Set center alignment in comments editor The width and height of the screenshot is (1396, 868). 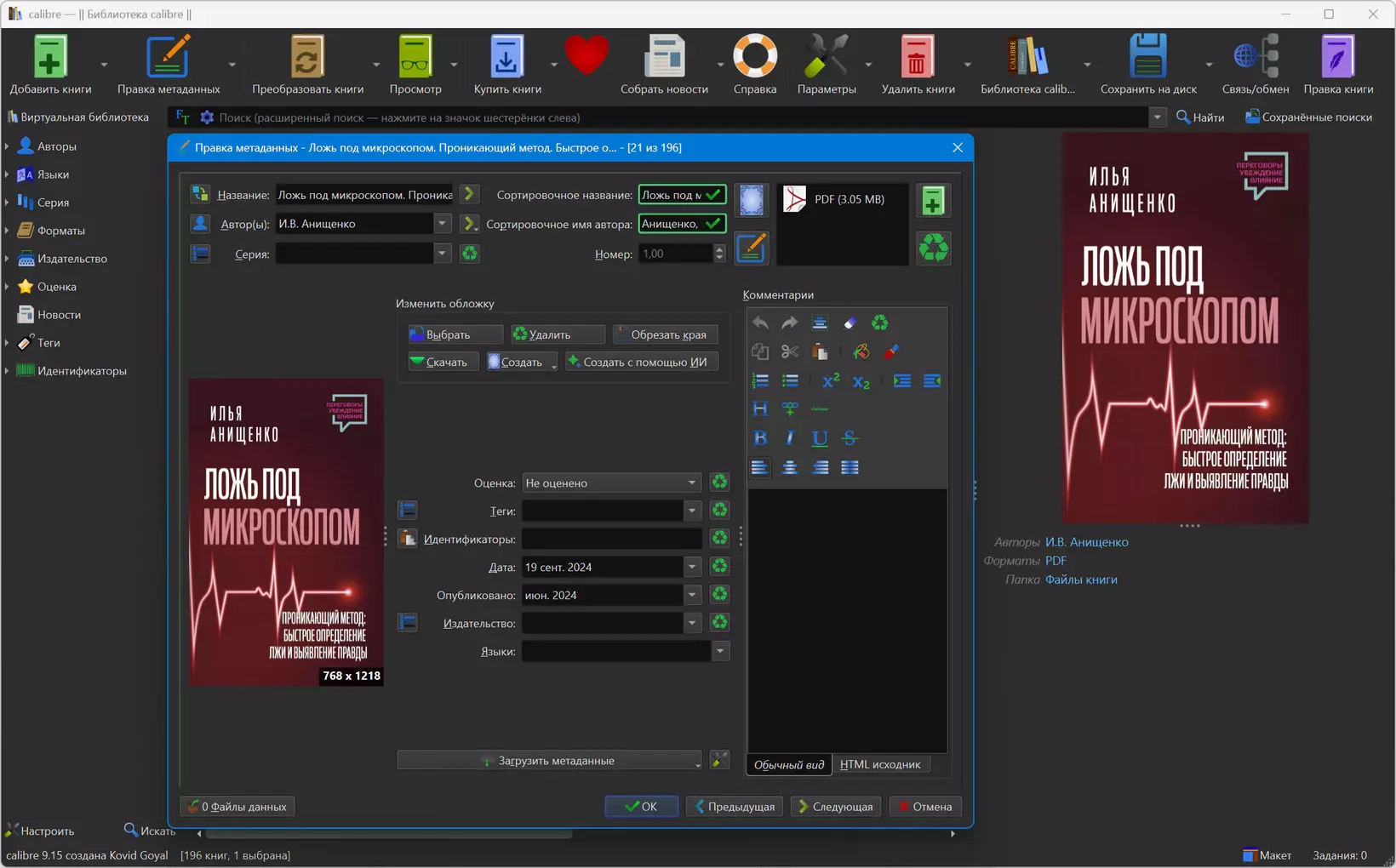coord(790,467)
